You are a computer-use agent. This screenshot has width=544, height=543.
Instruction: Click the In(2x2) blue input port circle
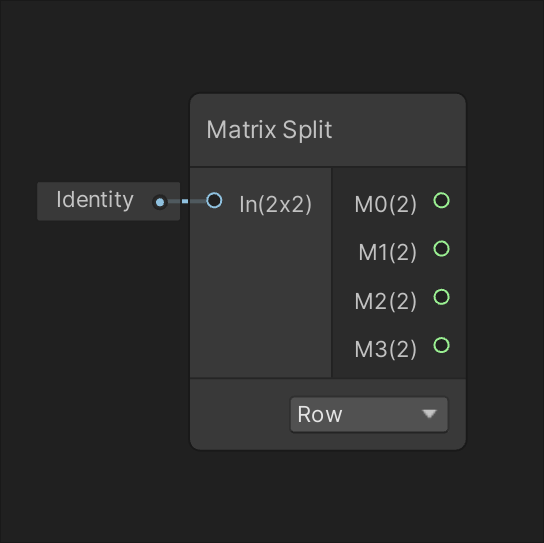pyautogui.click(x=214, y=201)
